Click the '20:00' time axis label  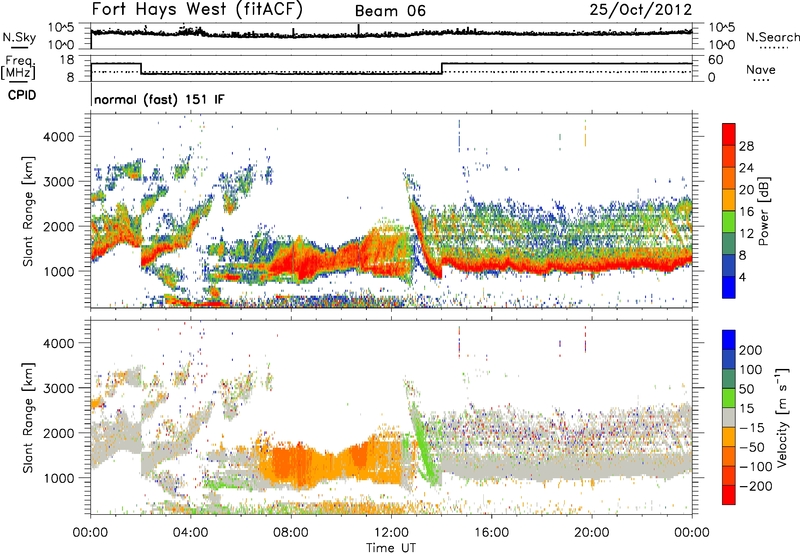(592, 533)
